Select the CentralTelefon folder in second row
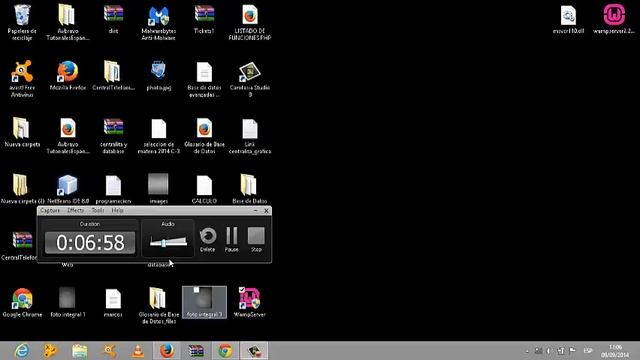 point(113,76)
